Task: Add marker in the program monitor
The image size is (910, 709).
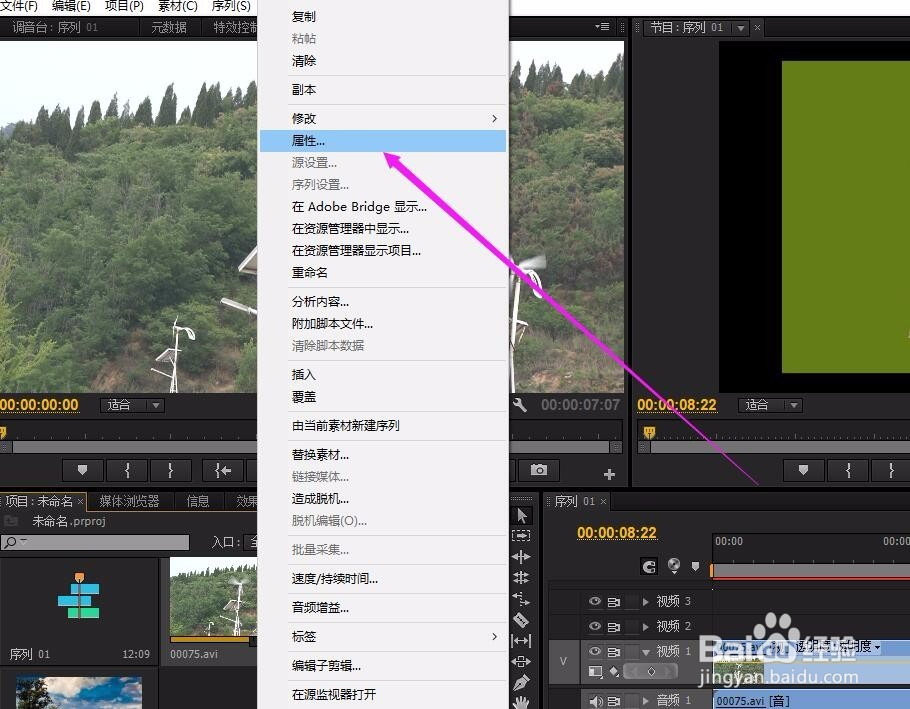Action: [x=803, y=470]
